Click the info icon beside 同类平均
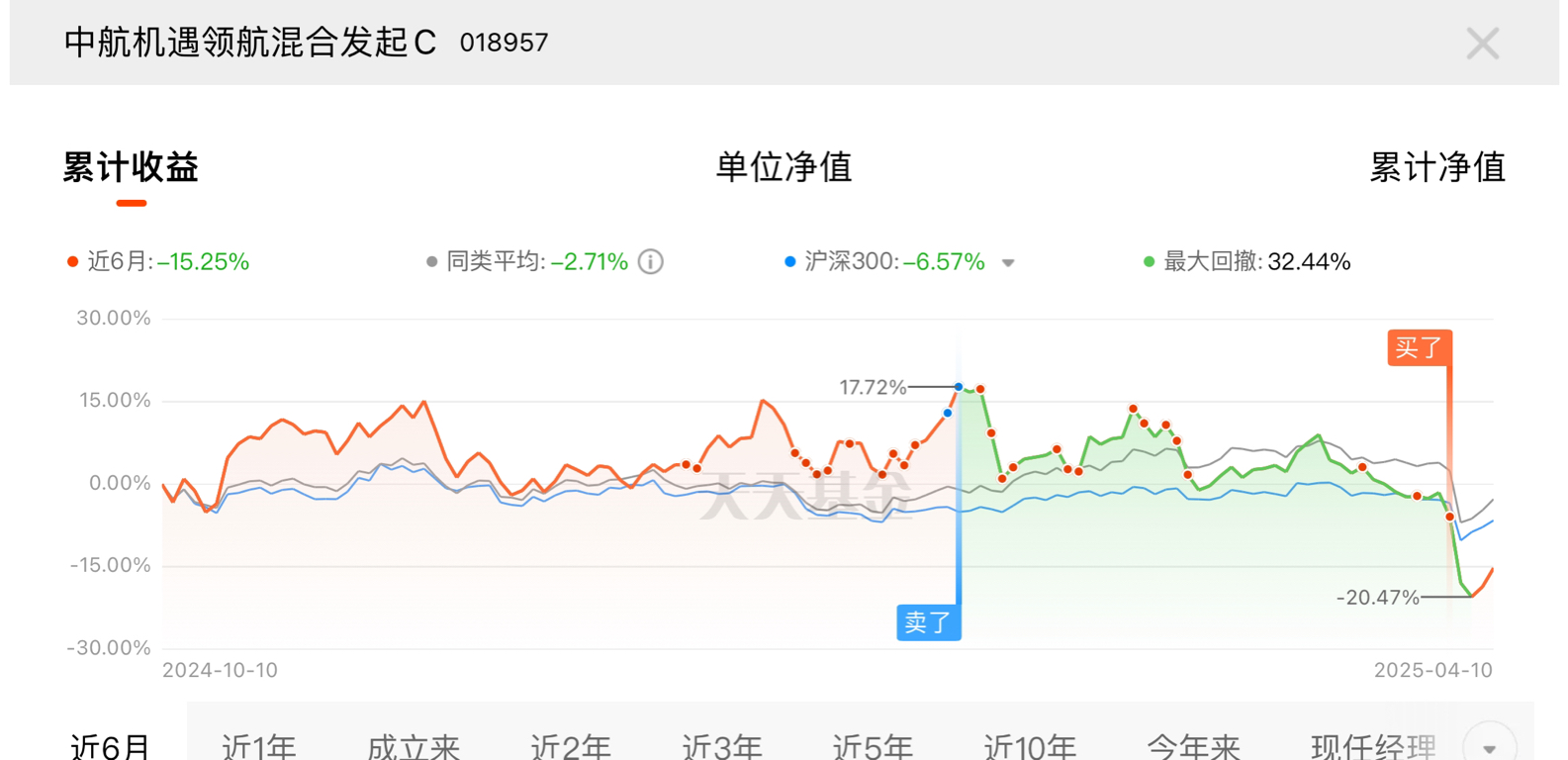 click(651, 262)
